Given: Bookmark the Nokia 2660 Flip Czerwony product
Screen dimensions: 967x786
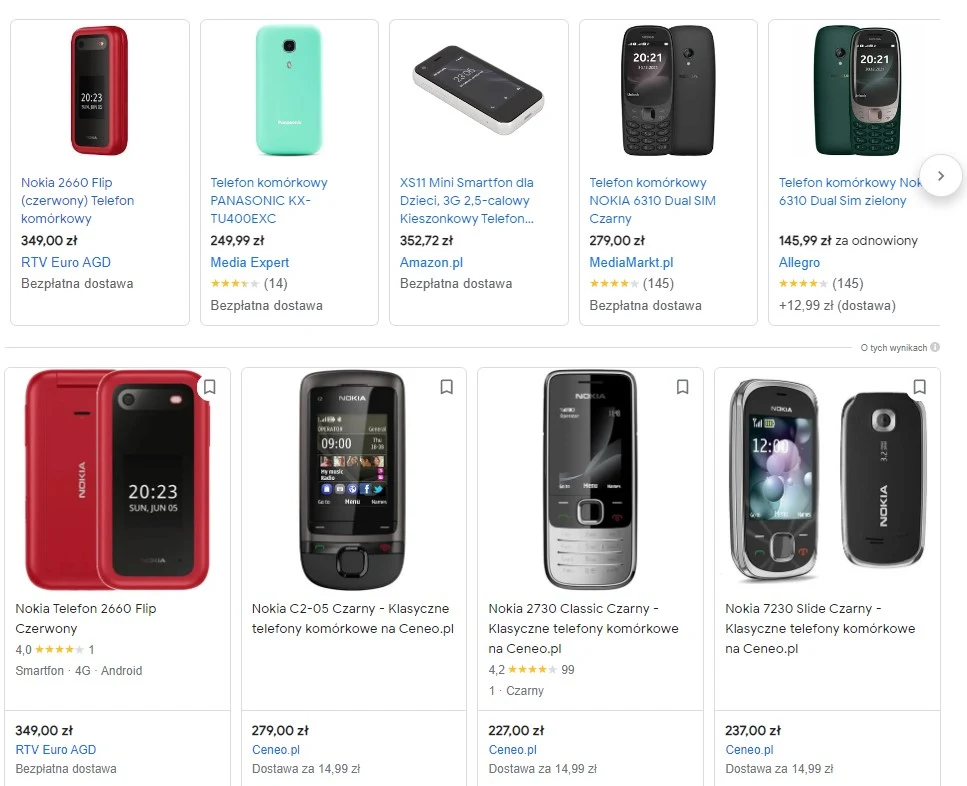Looking at the screenshot, I should tap(210, 387).
